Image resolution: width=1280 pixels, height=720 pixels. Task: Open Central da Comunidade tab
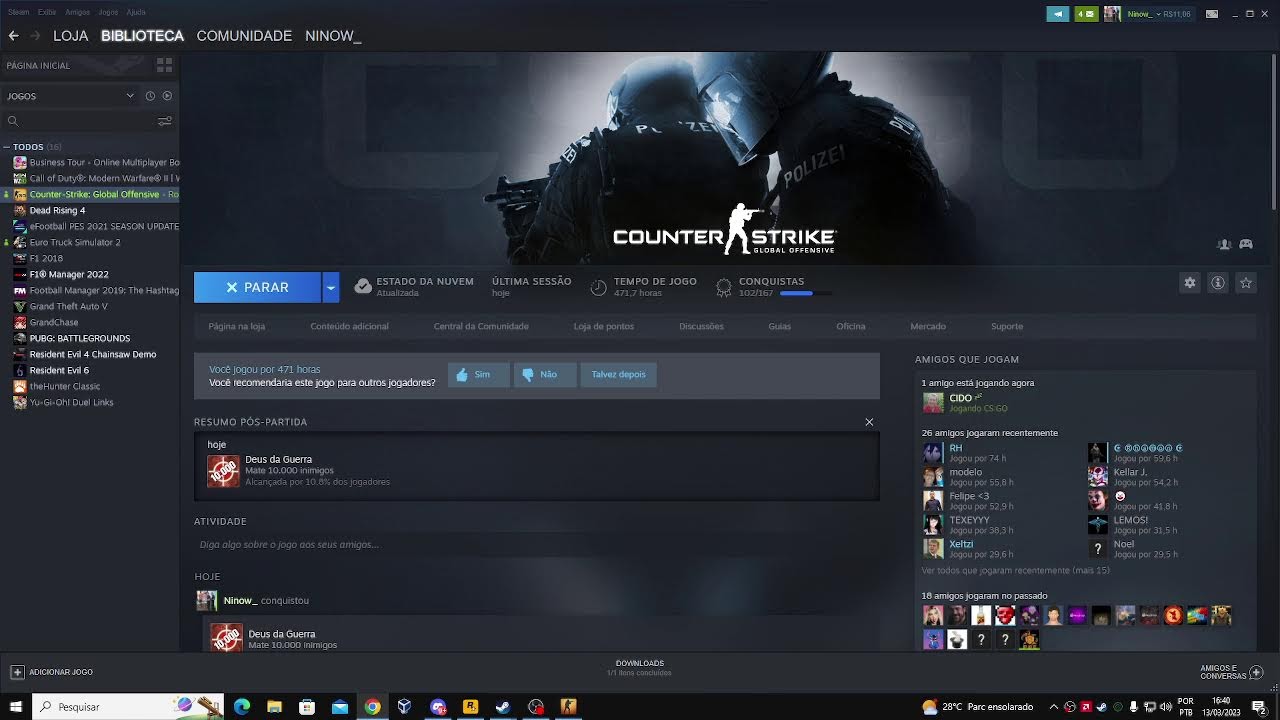click(481, 326)
